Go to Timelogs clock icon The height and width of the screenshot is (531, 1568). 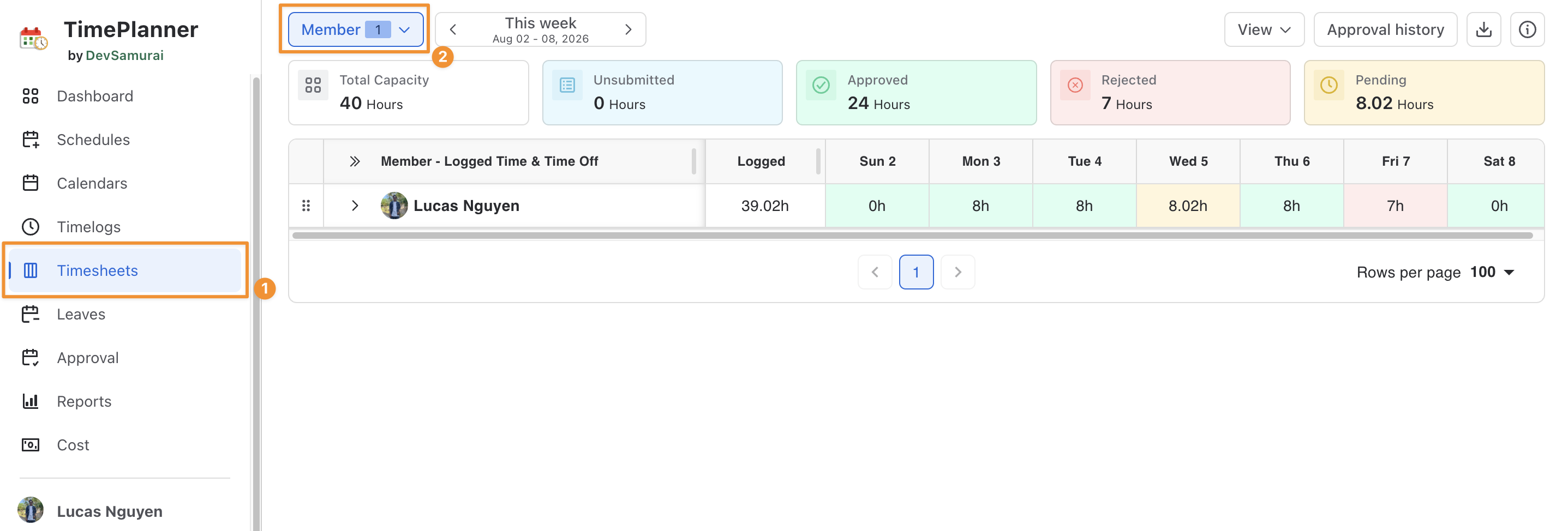point(31,227)
